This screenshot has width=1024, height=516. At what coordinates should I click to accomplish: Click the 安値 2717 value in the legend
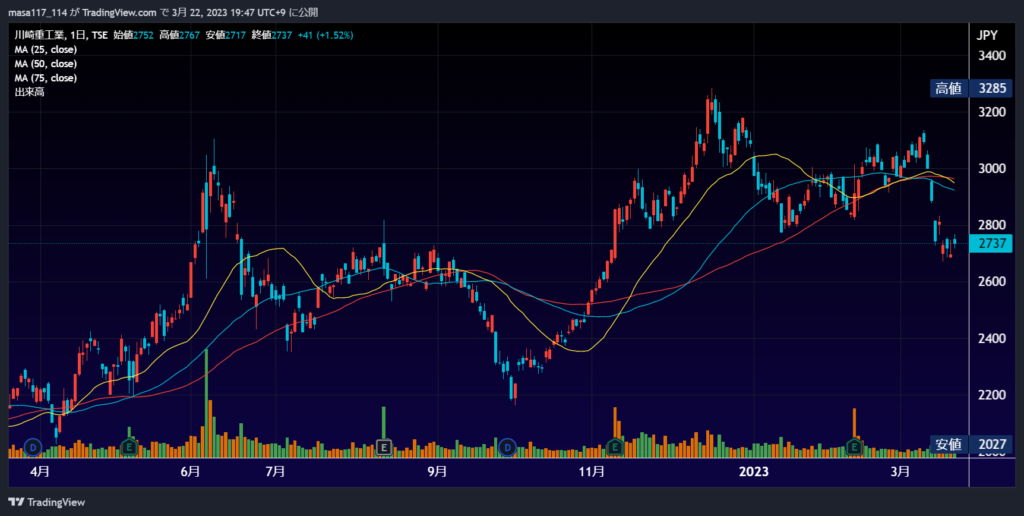click(225, 35)
